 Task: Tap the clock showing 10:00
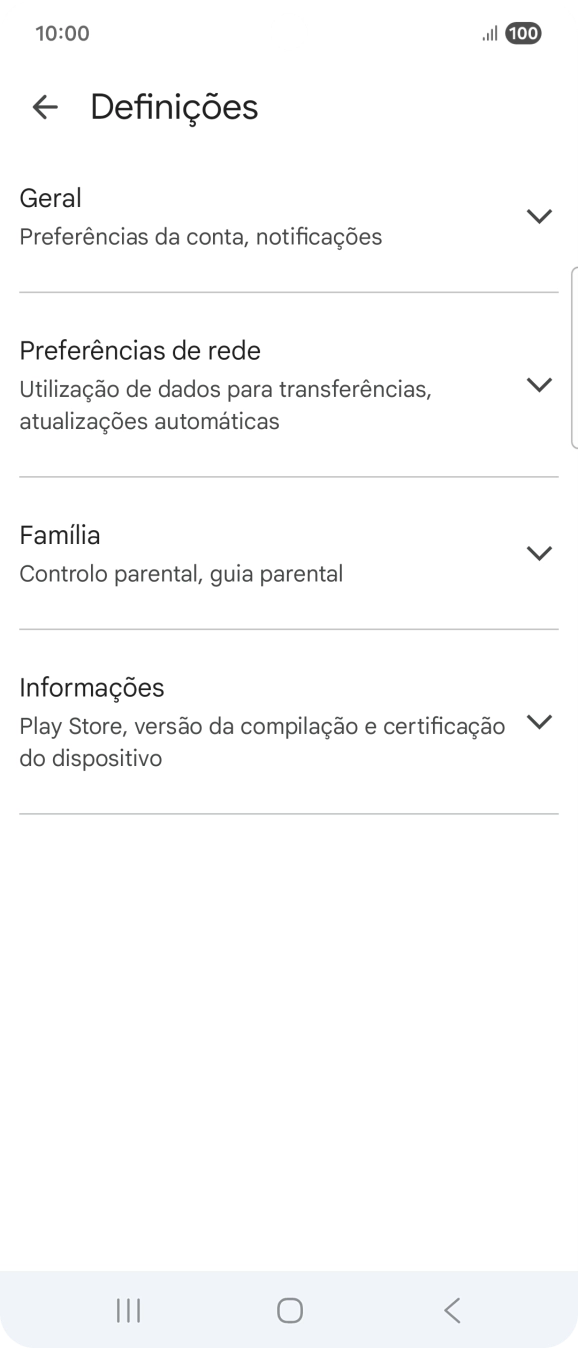(x=63, y=33)
